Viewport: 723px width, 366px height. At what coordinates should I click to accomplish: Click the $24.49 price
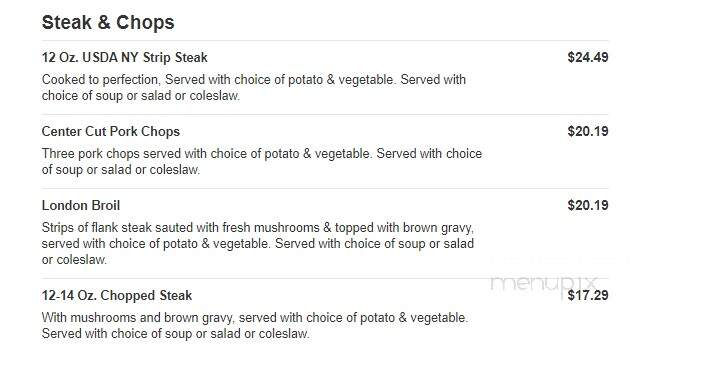tap(588, 58)
